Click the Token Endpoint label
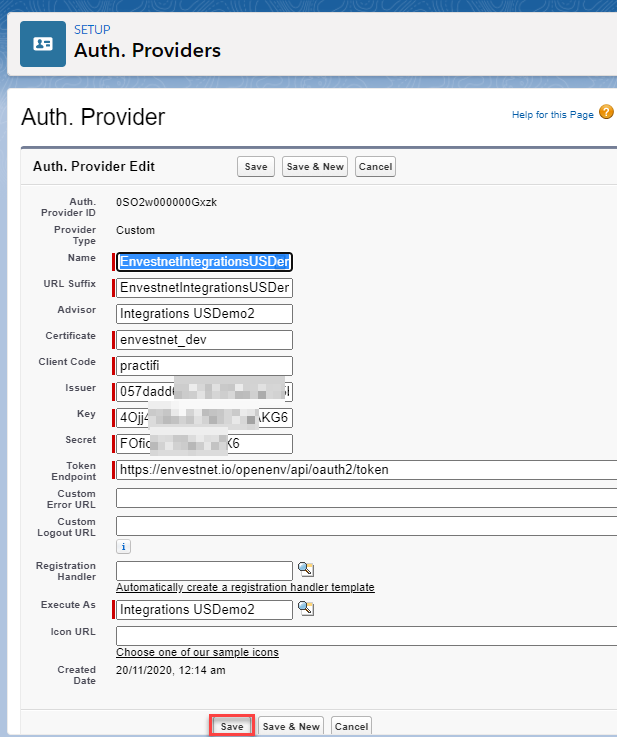This screenshot has width=617, height=737. [73, 471]
